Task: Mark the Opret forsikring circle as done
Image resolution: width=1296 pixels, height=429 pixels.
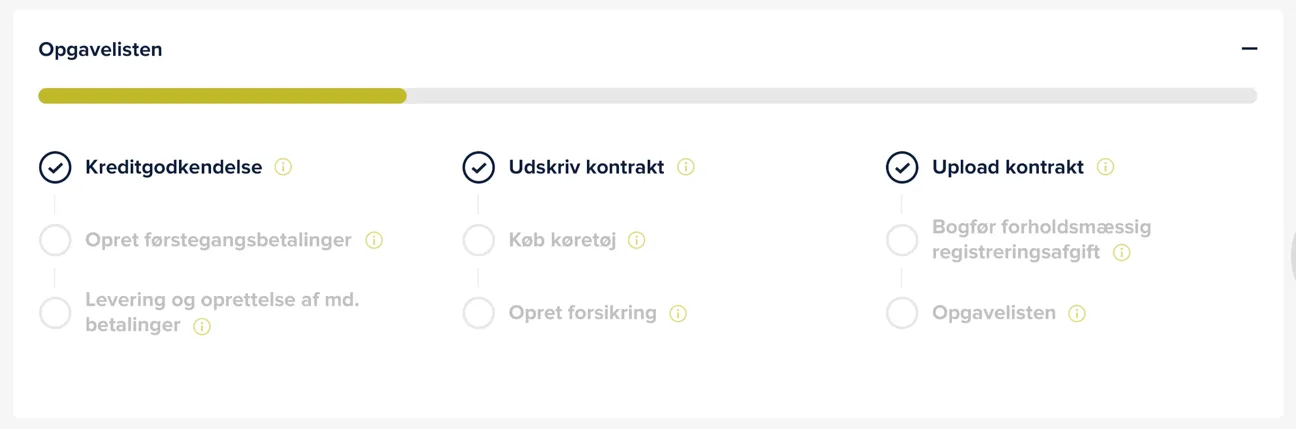Action: tap(479, 313)
